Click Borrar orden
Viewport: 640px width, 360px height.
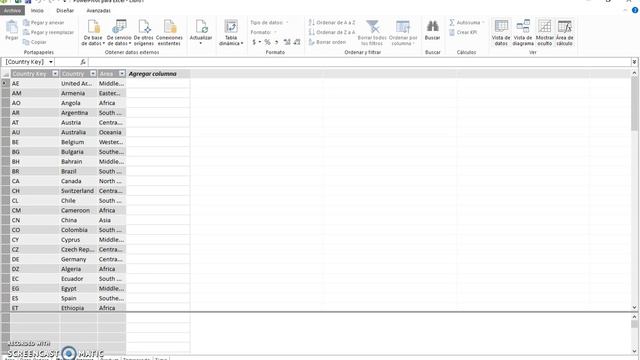click(x=327, y=42)
